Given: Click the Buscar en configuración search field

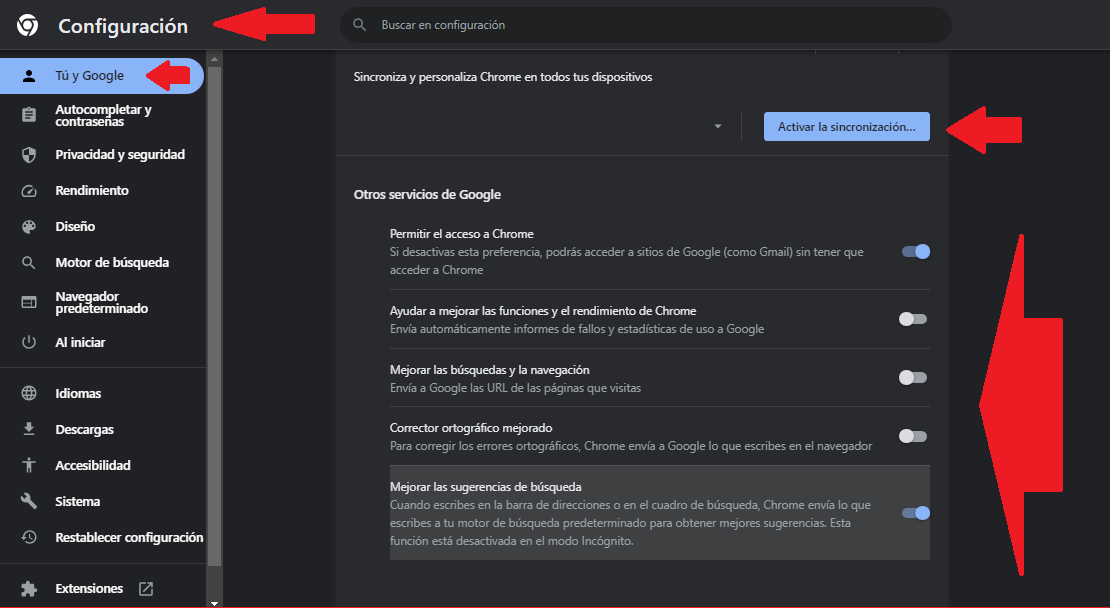Looking at the screenshot, I should pos(646,25).
